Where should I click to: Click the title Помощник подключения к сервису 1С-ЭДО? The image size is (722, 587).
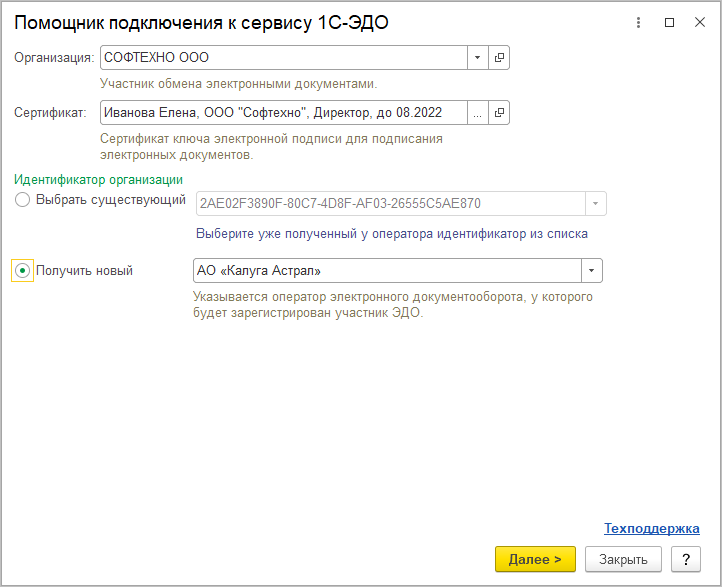click(x=201, y=23)
